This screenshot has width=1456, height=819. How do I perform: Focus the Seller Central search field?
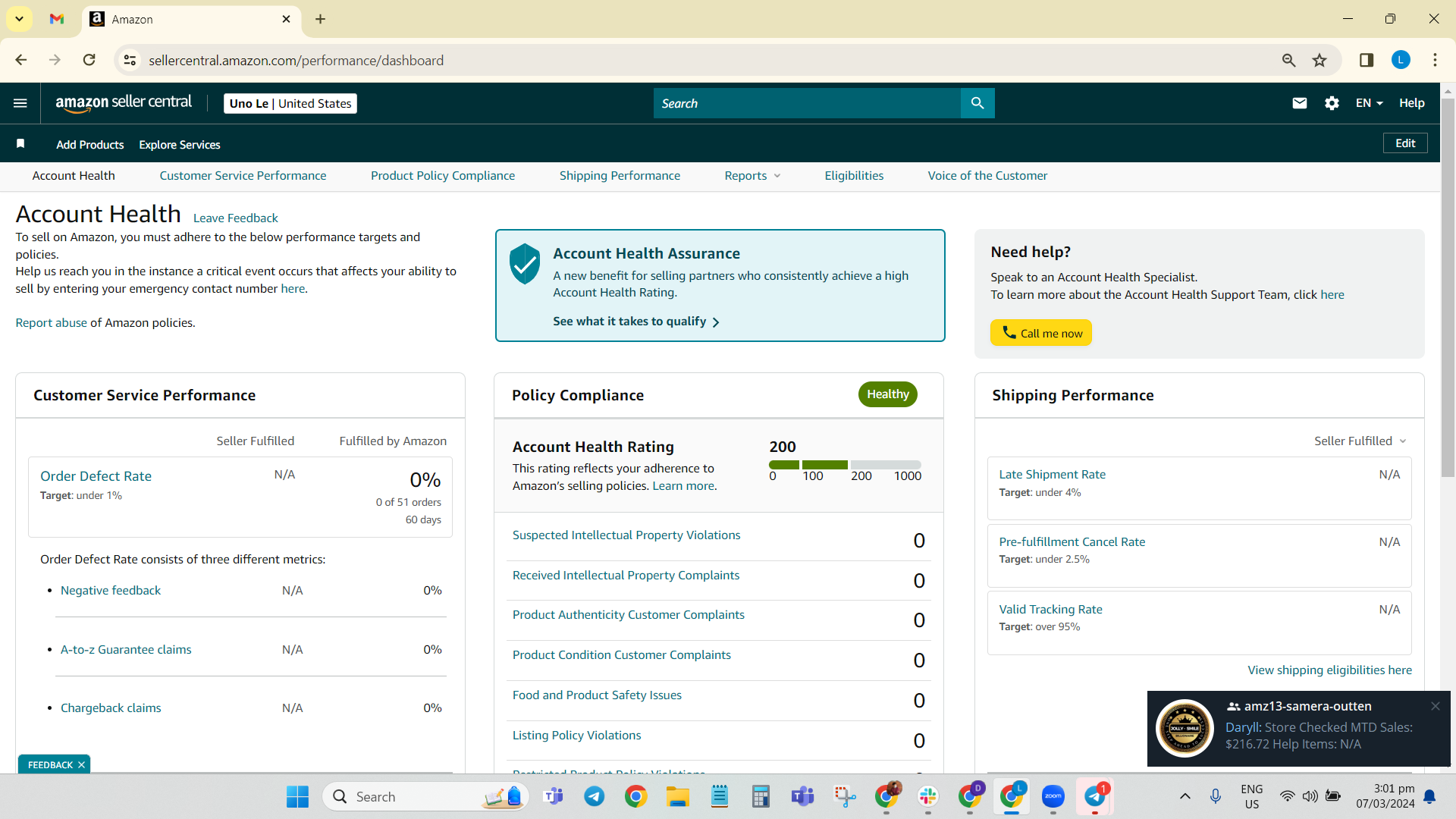(807, 103)
